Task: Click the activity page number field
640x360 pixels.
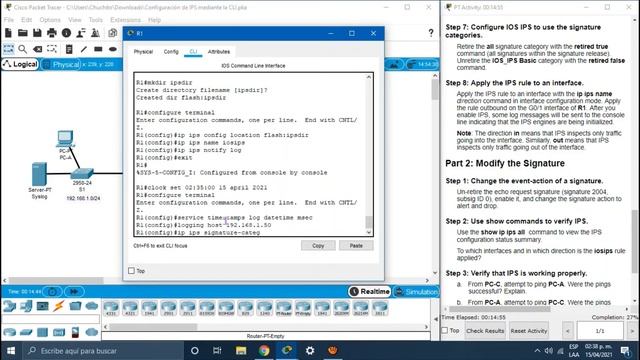Action: point(600,331)
